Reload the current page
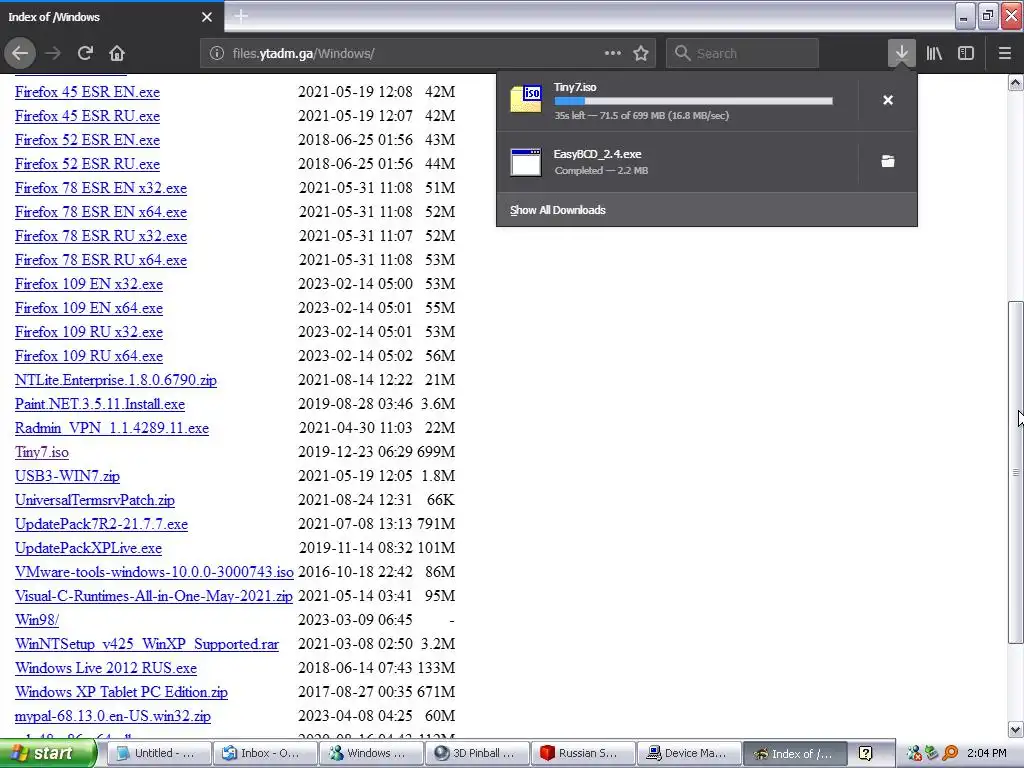Image resolution: width=1024 pixels, height=768 pixels. [85, 53]
